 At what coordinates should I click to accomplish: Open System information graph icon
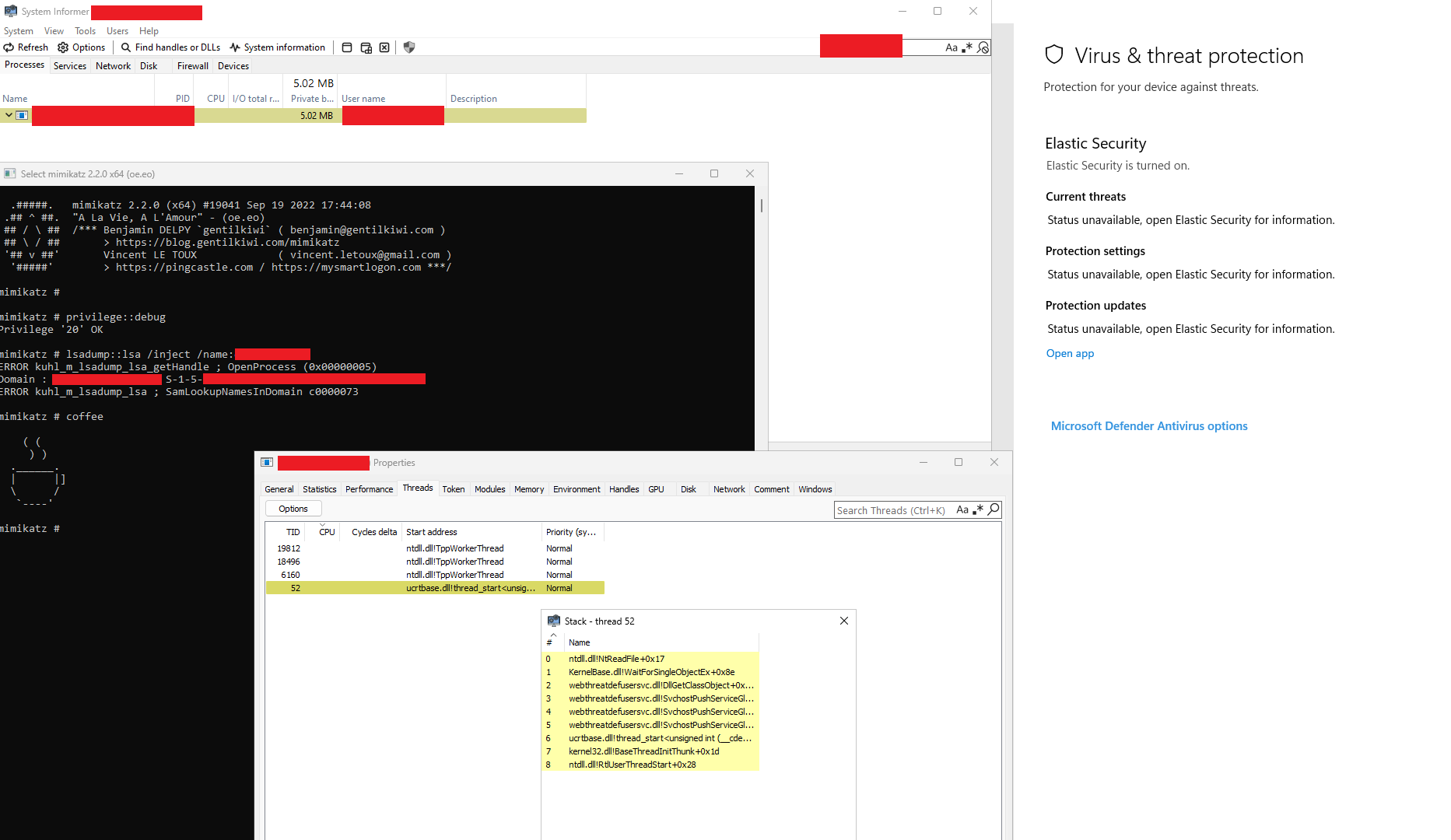(235, 47)
